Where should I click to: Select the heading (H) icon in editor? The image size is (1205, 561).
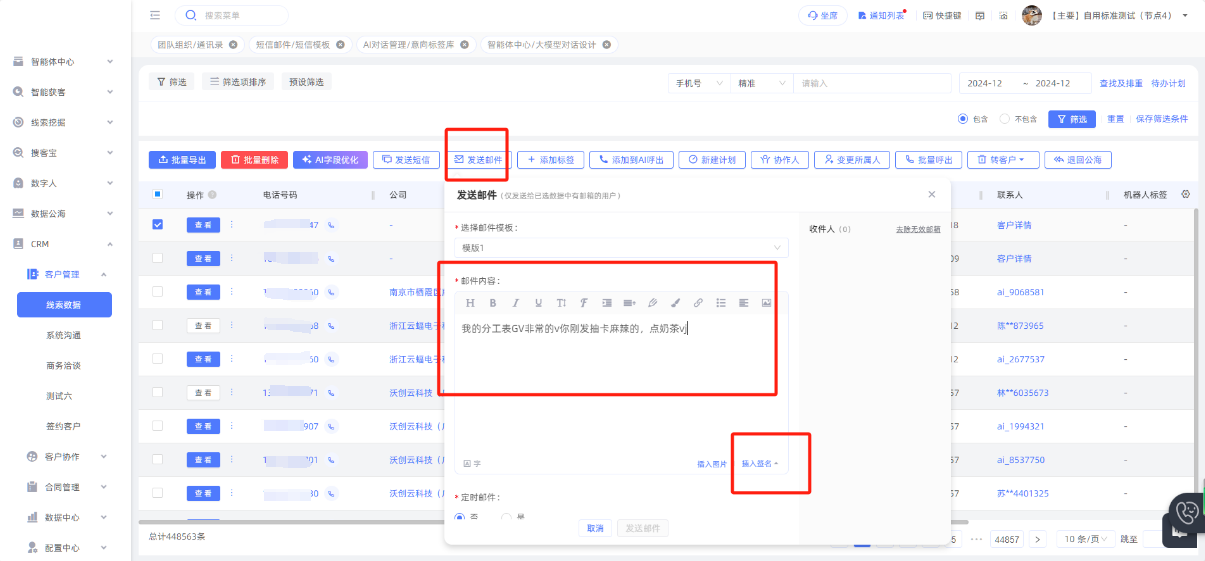(x=469, y=303)
